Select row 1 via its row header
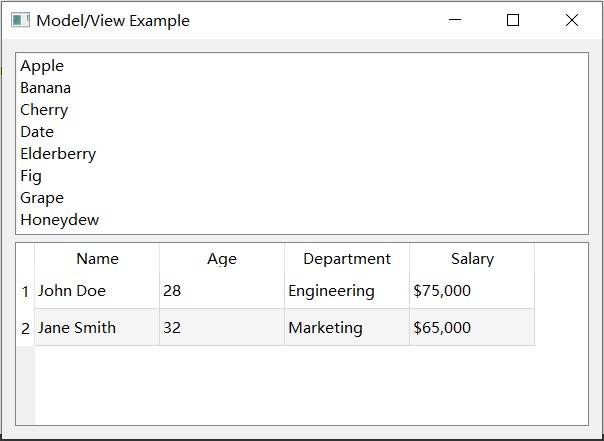The image size is (604, 441). [x=25, y=291]
